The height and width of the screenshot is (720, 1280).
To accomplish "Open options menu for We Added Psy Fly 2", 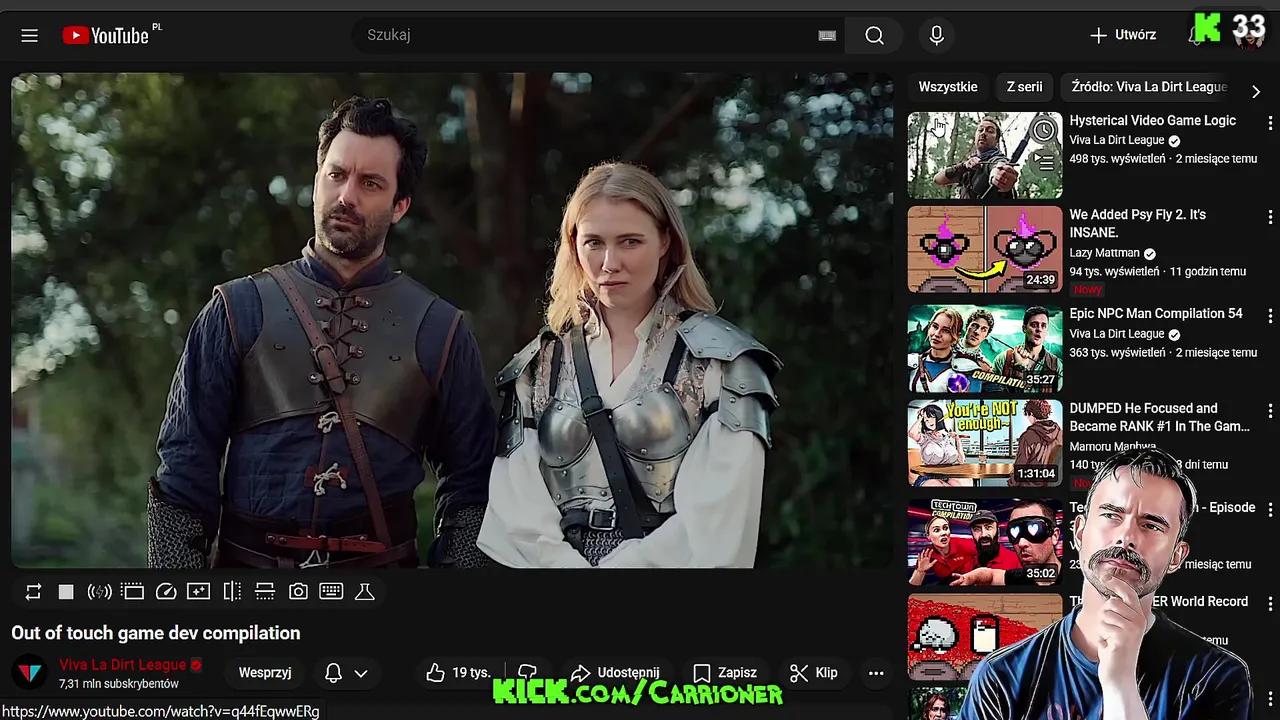I will click(x=1270, y=217).
